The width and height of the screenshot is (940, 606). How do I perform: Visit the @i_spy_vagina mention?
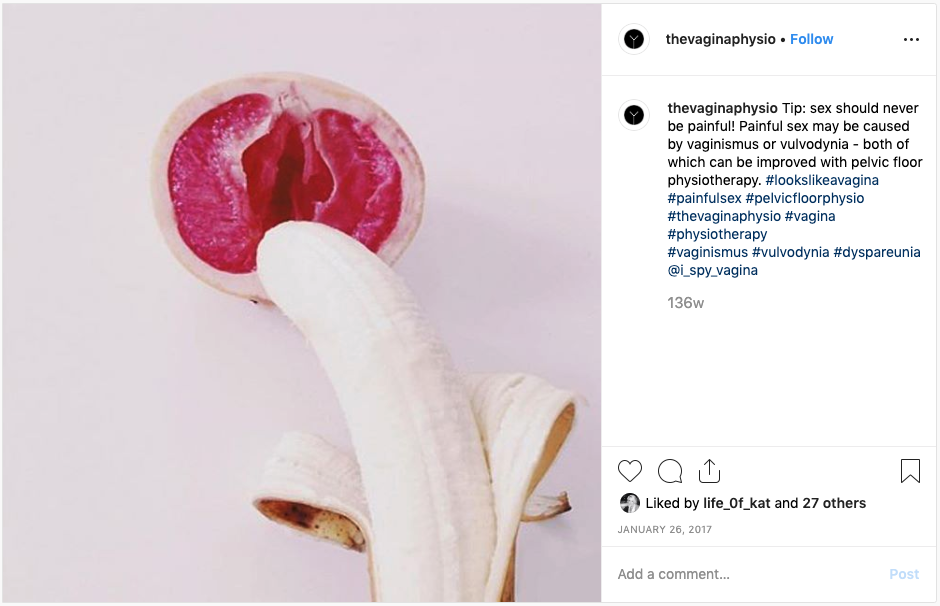(712, 270)
